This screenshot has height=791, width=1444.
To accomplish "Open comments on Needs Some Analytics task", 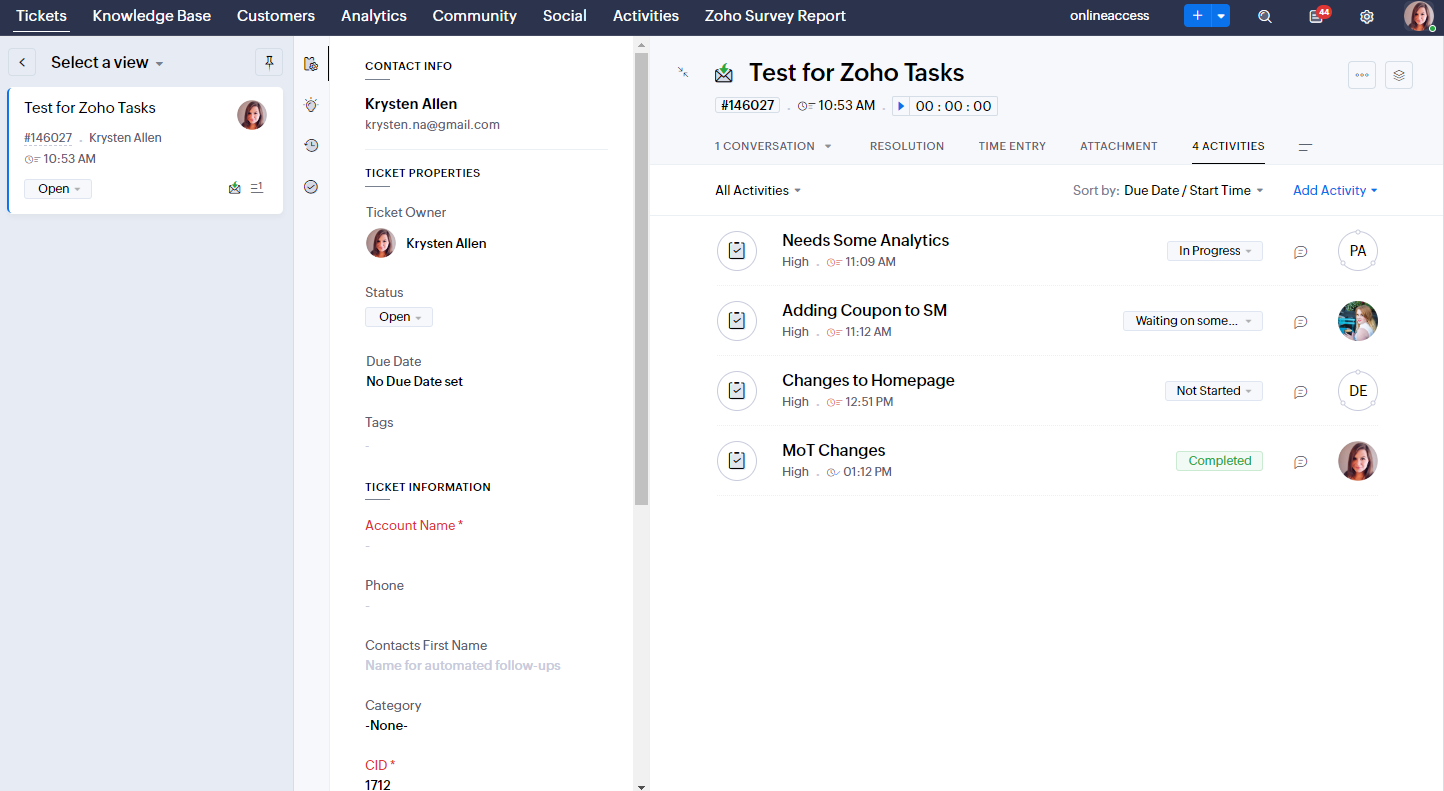I will coord(1300,252).
